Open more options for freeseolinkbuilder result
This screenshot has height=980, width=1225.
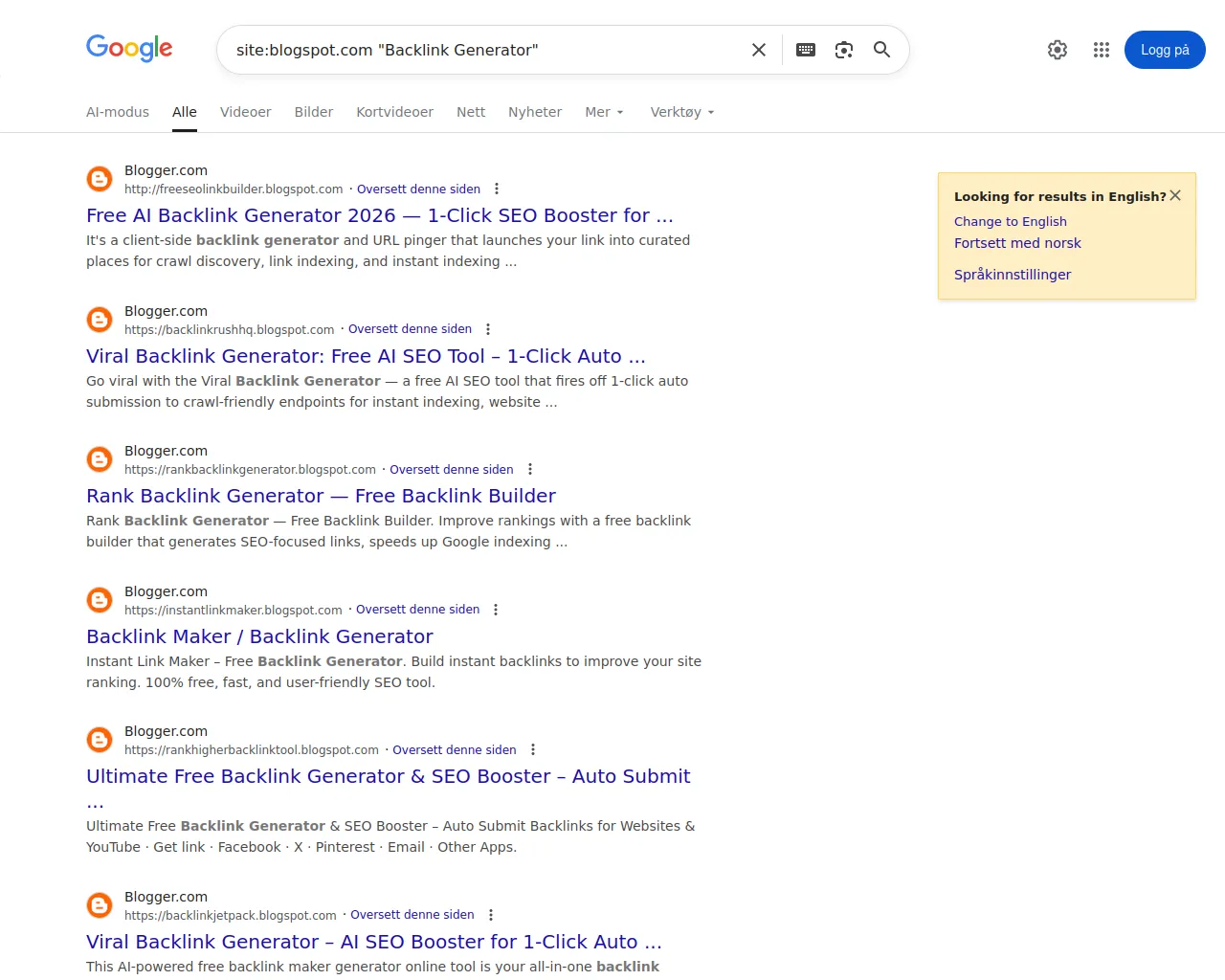tap(496, 189)
